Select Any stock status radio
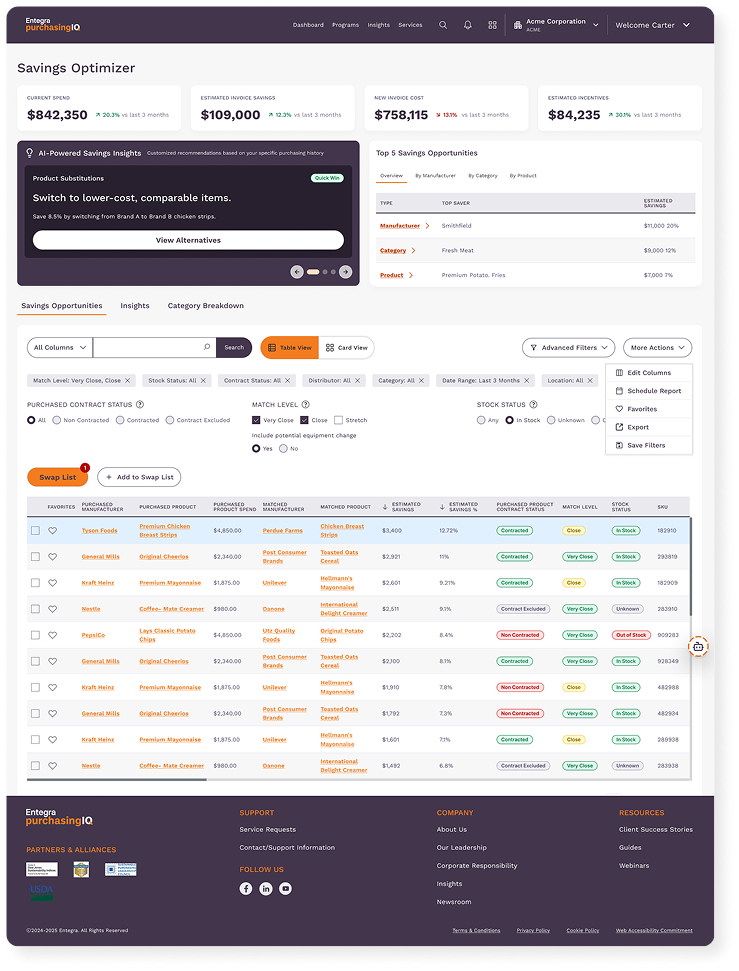Viewport: 739px width, 971px height. click(x=481, y=420)
